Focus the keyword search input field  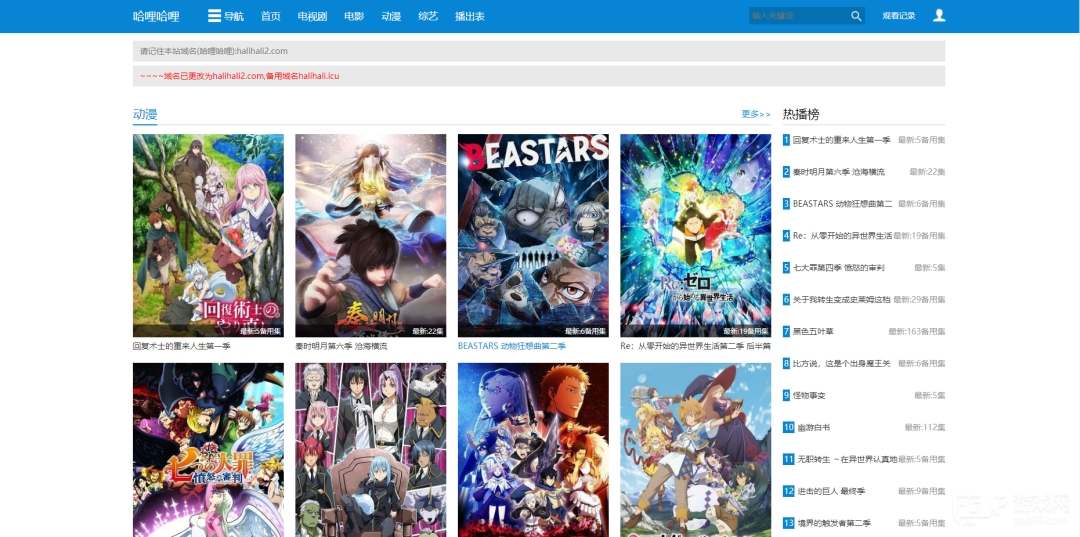pyautogui.click(x=797, y=16)
